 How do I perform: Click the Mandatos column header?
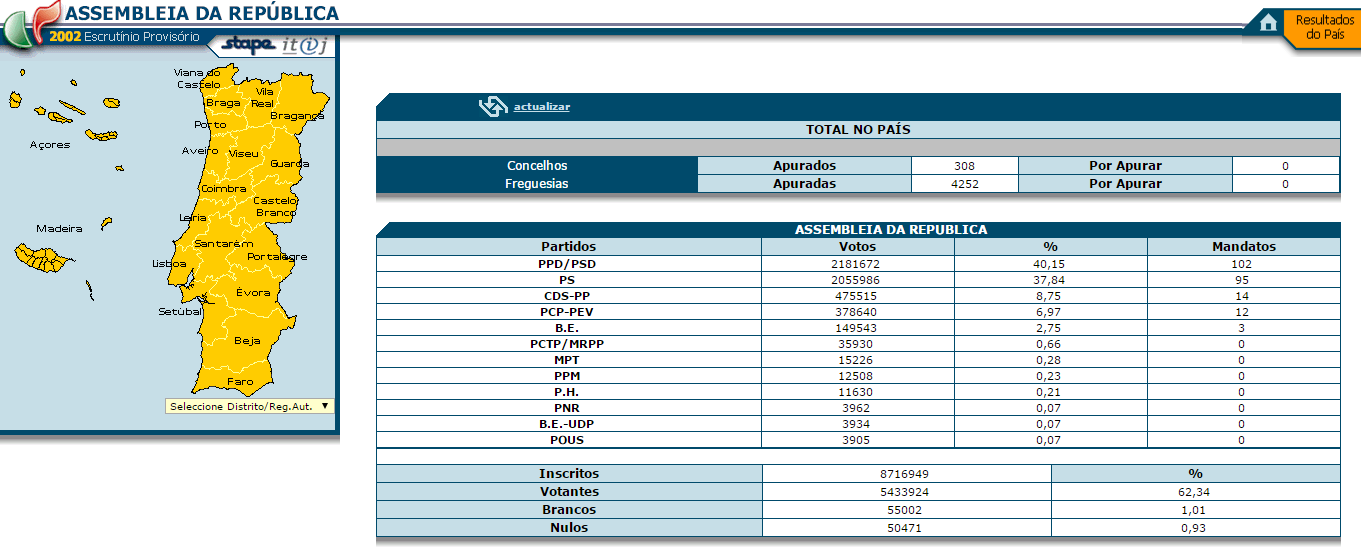1244,246
